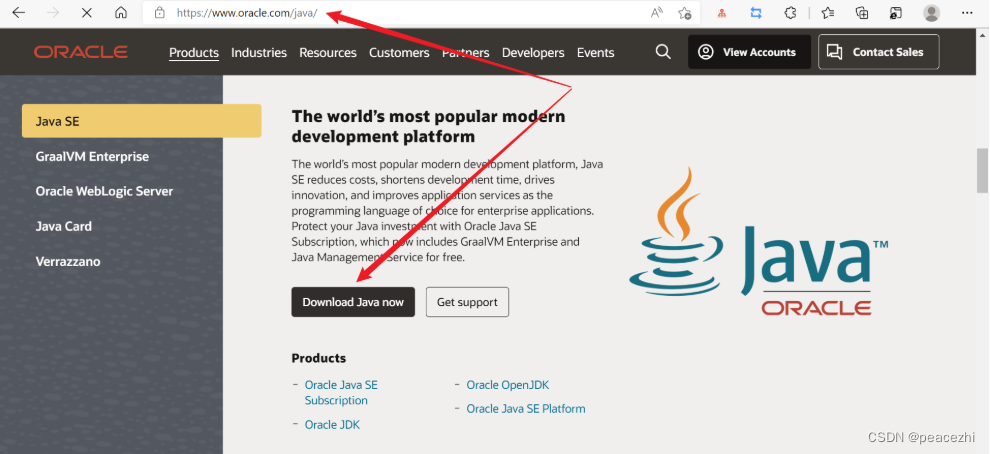Click the Download Java now button
Image resolution: width=990 pixels, height=454 pixels.
click(353, 302)
